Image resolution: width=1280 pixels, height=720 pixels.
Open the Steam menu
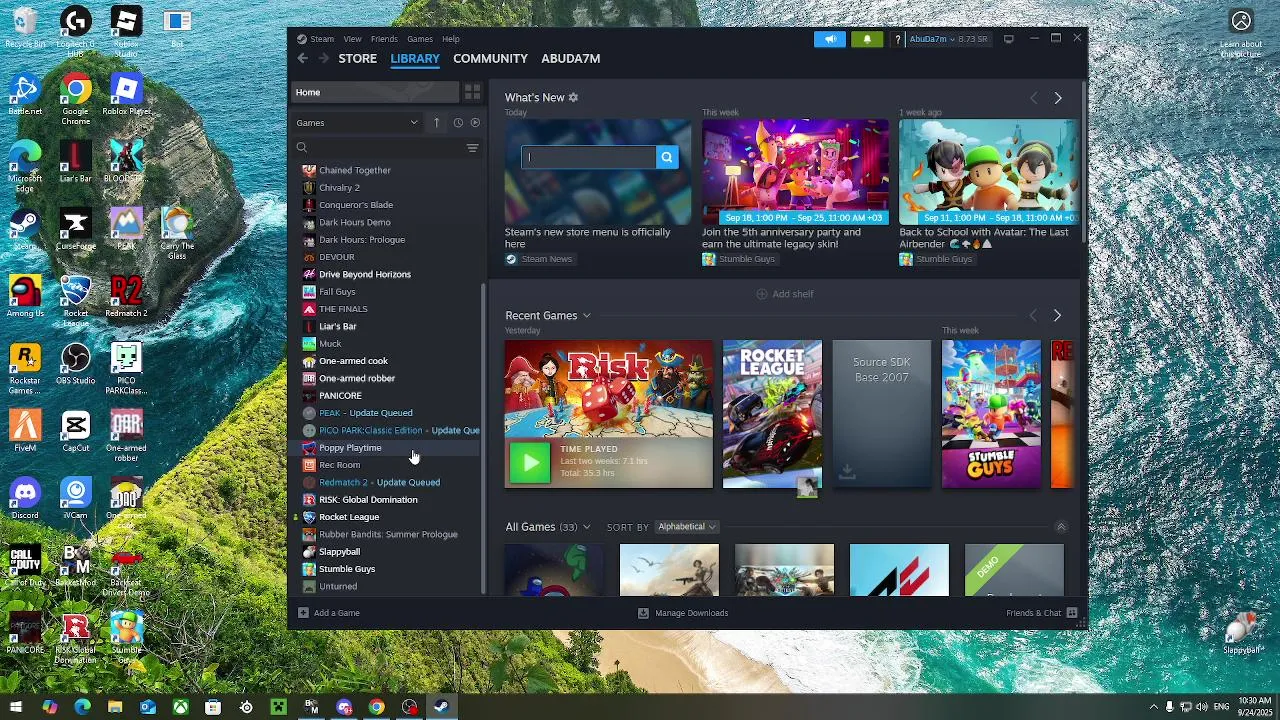[322, 39]
